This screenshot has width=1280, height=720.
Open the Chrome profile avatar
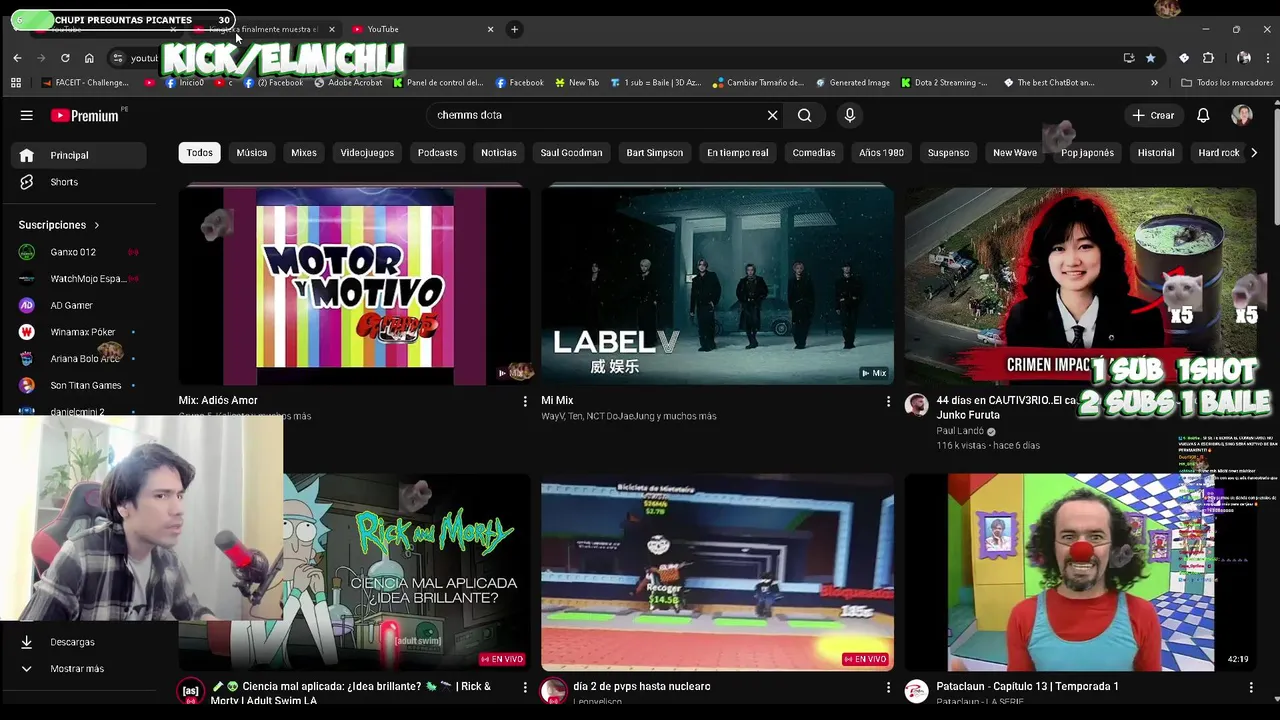point(1243,58)
